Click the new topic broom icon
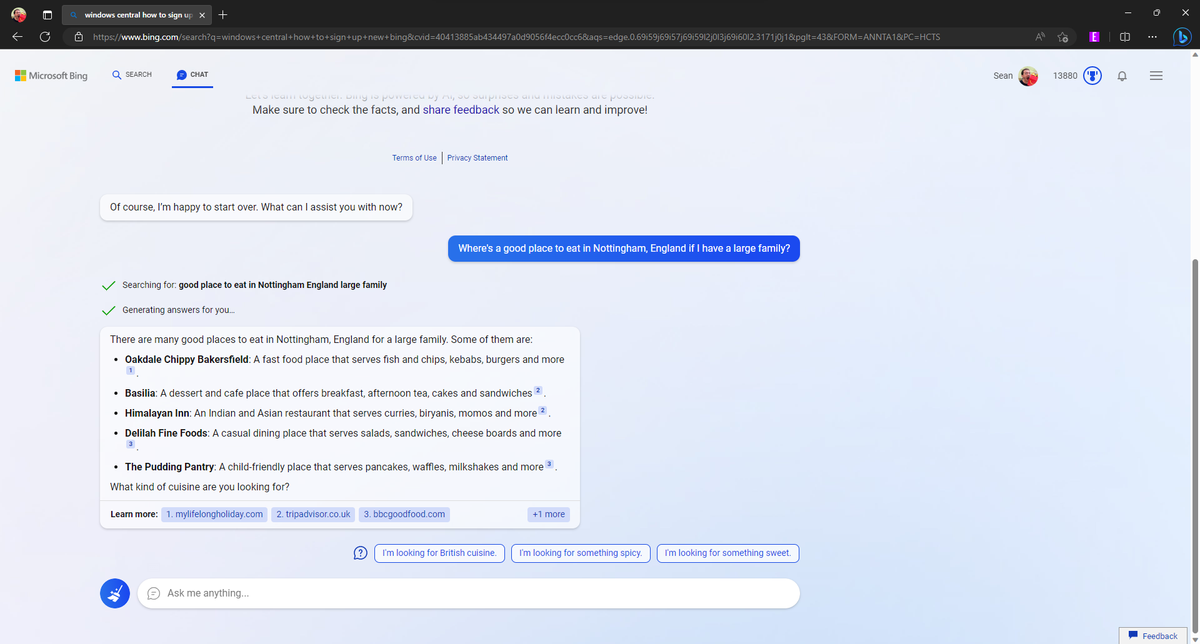The height and width of the screenshot is (644, 1200). pos(115,593)
